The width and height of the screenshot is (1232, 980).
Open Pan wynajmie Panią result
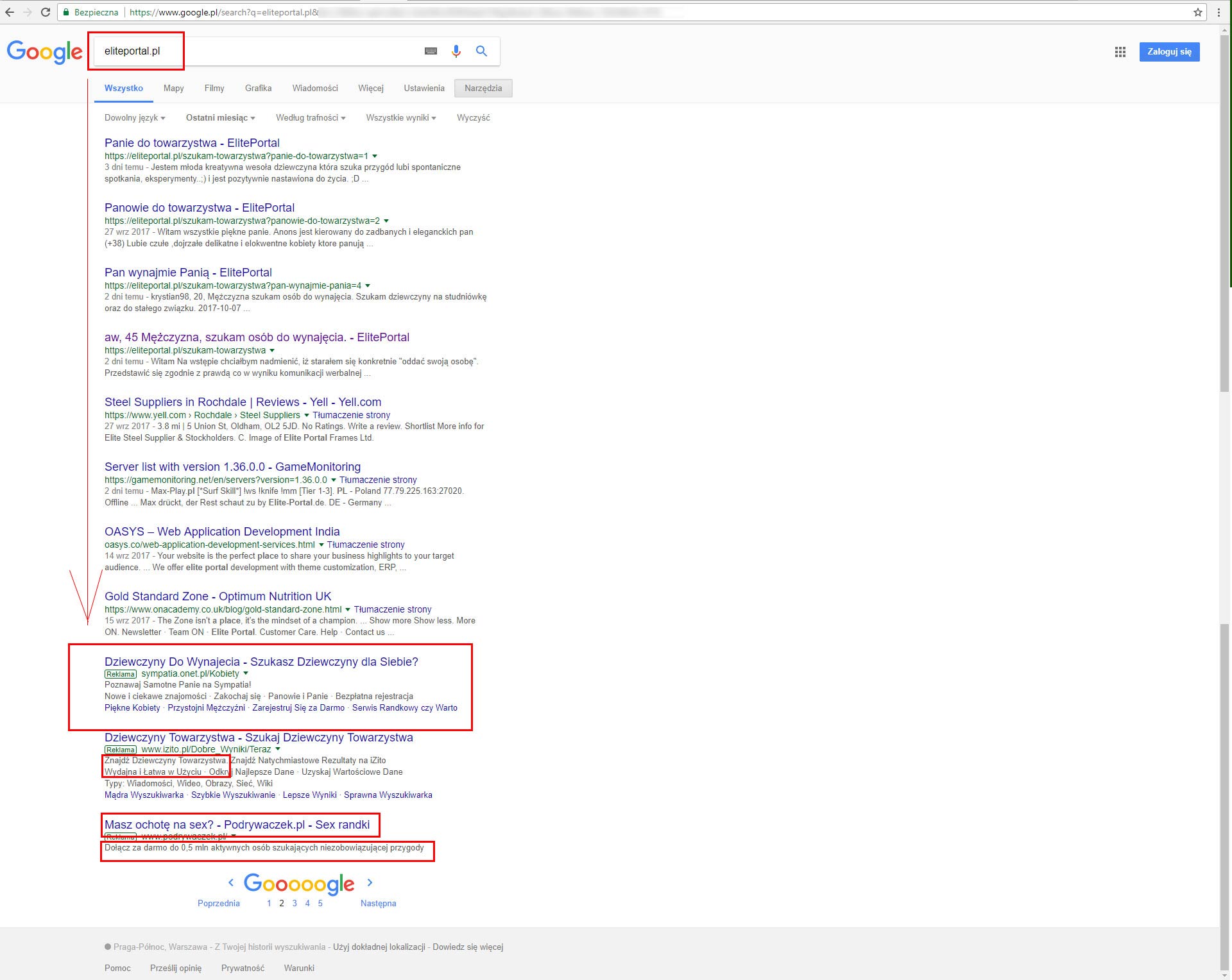188,273
